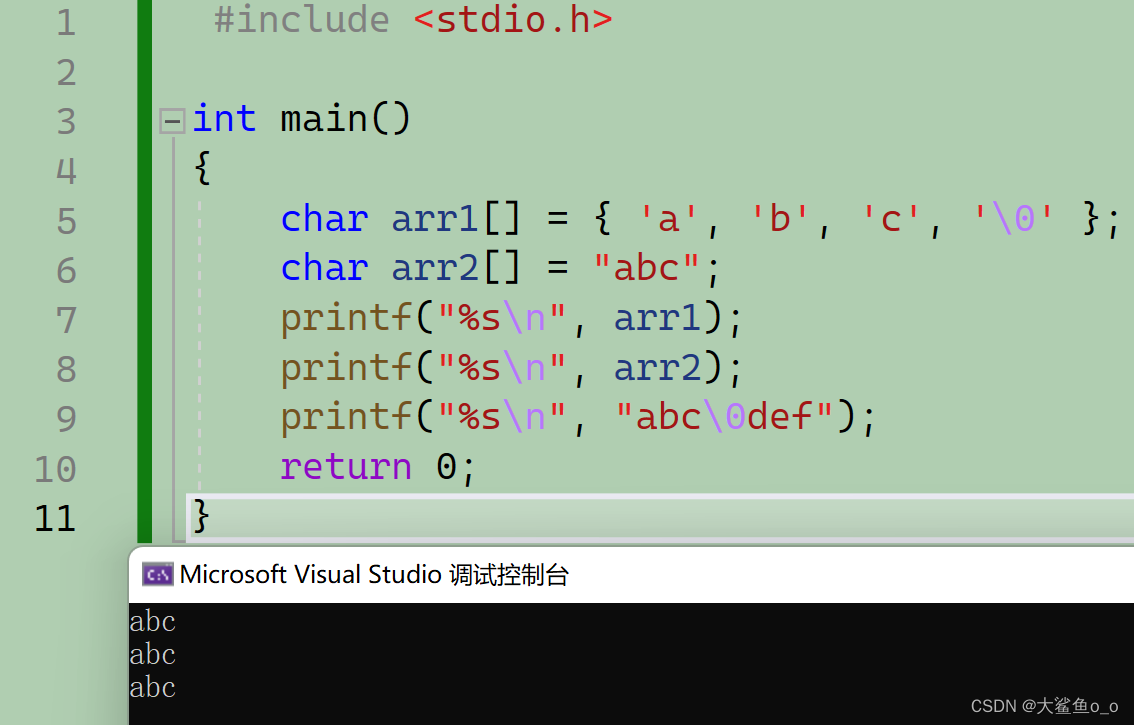Click the 'char' keyword on the arr1 line
This screenshot has height=725, width=1134.
tap(324, 219)
